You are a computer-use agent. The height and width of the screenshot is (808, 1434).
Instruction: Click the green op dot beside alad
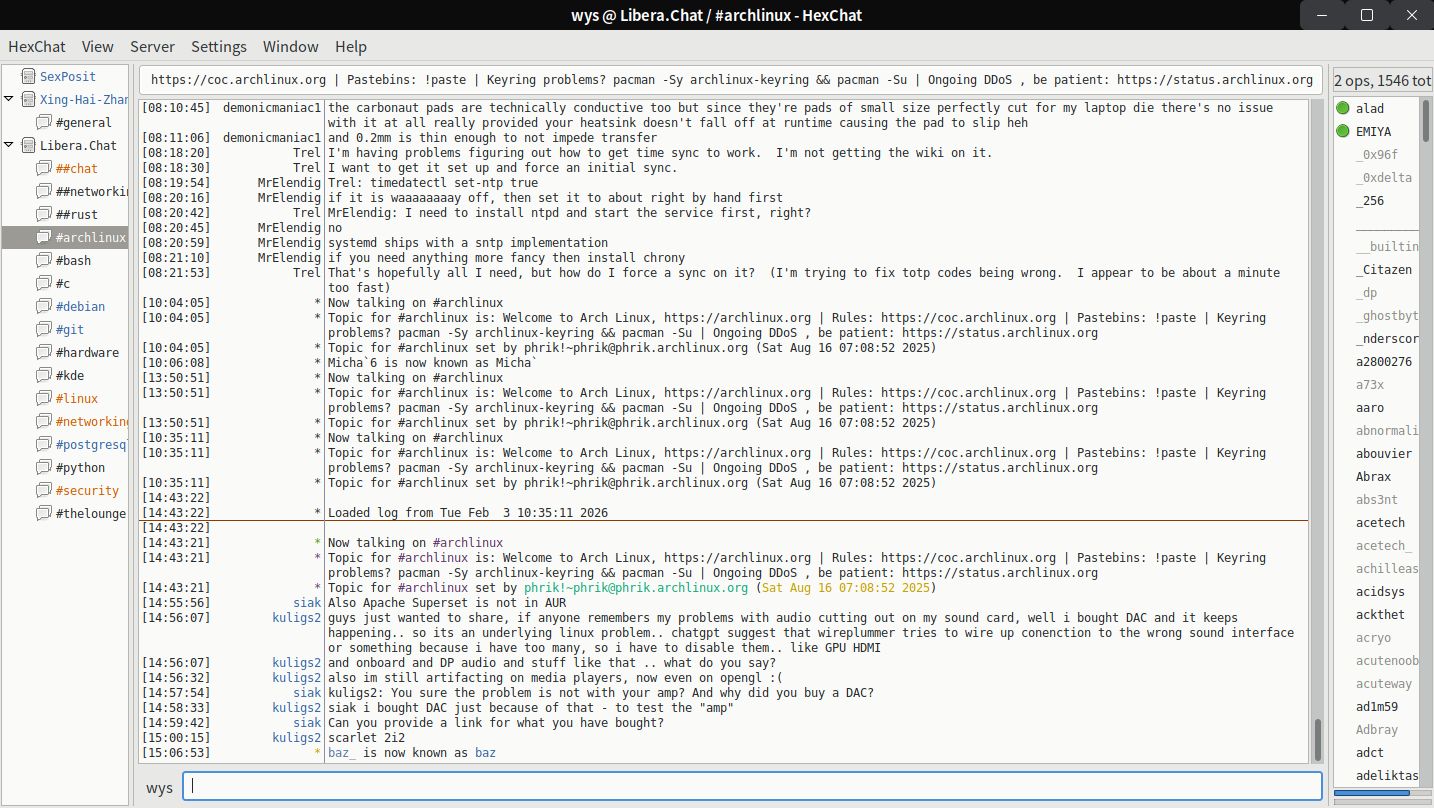click(1343, 108)
